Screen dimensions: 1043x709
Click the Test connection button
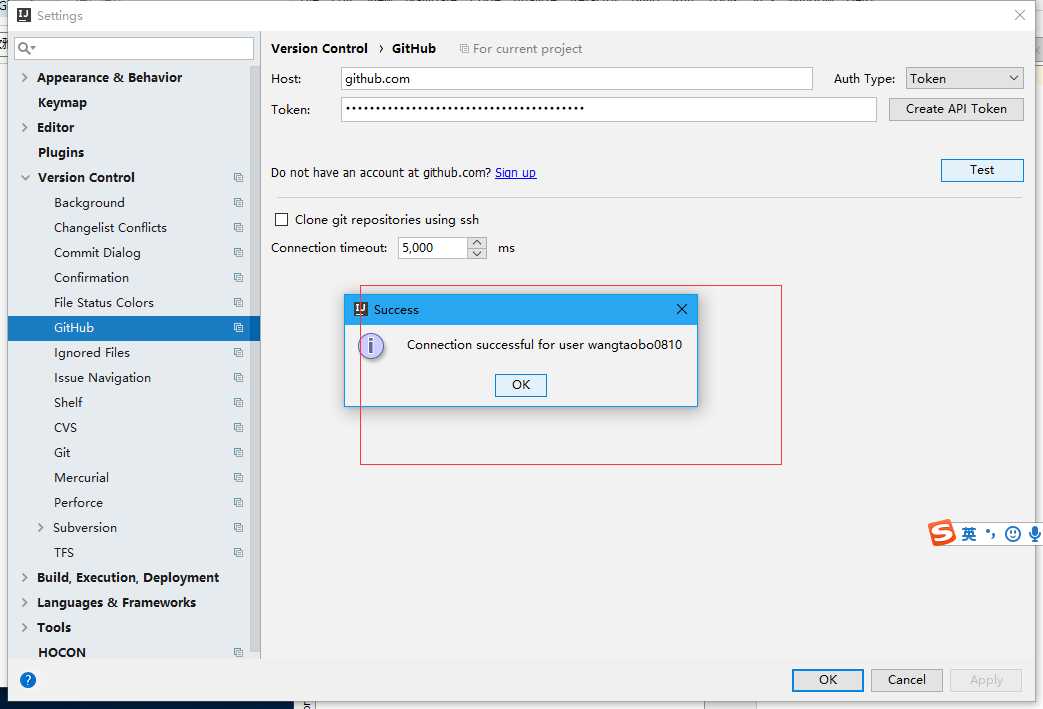click(x=982, y=170)
